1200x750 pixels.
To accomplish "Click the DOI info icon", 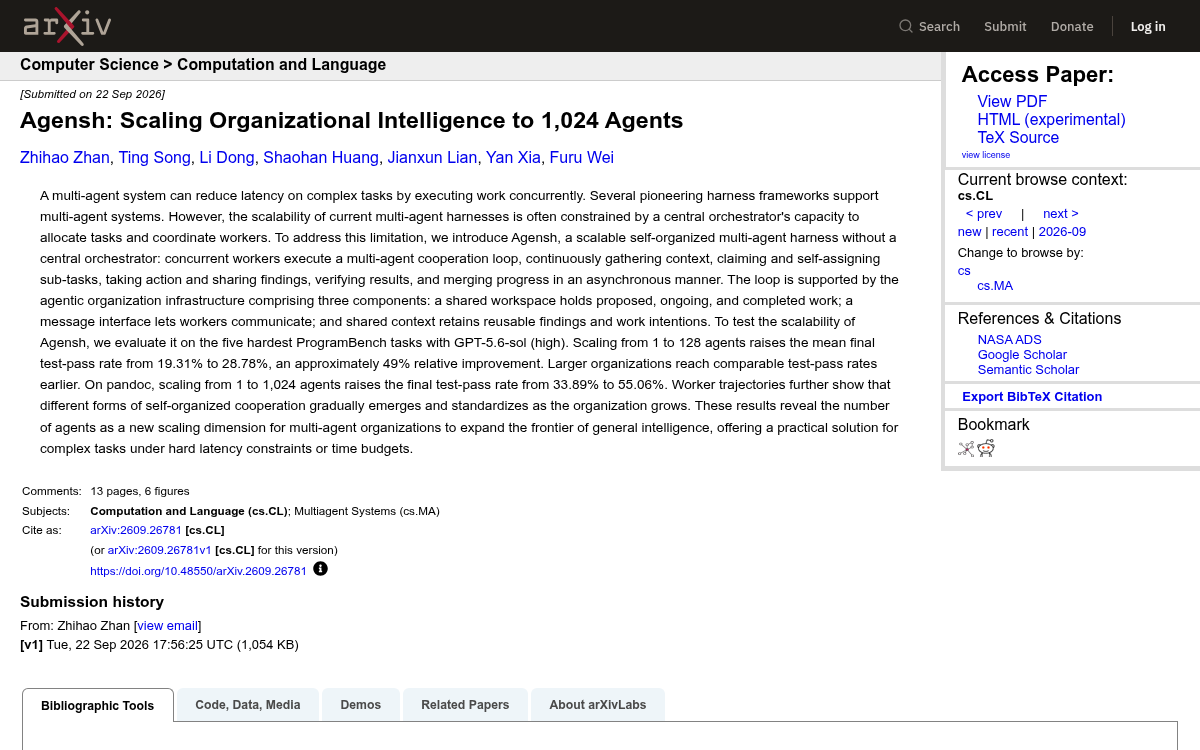I will pyautogui.click(x=320, y=569).
